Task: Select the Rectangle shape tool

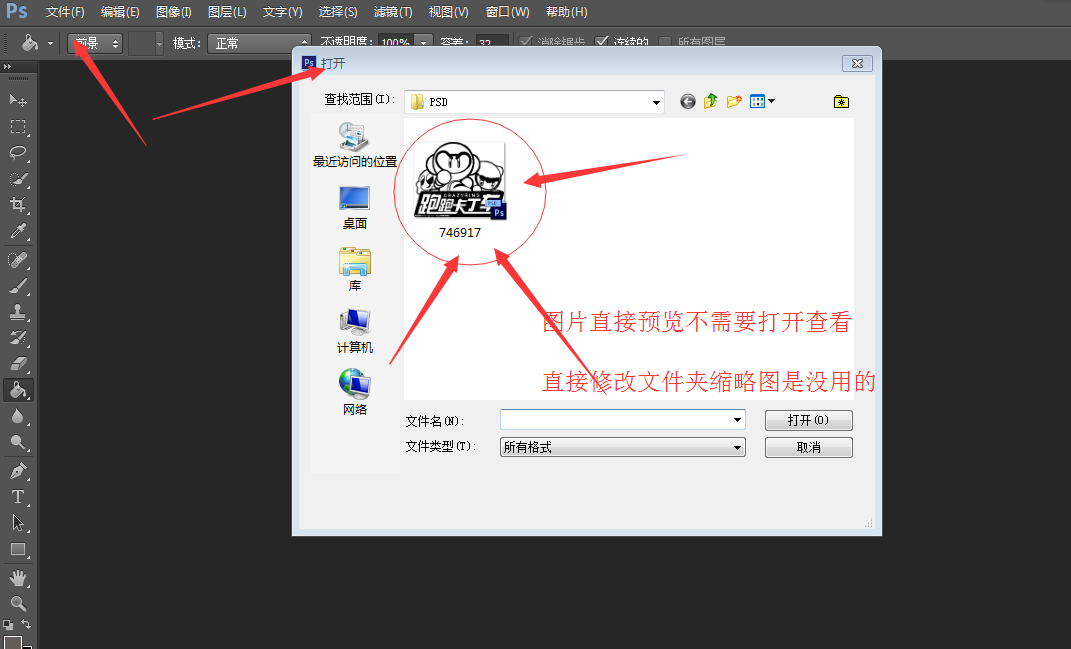Action: pyautogui.click(x=18, y=550)
